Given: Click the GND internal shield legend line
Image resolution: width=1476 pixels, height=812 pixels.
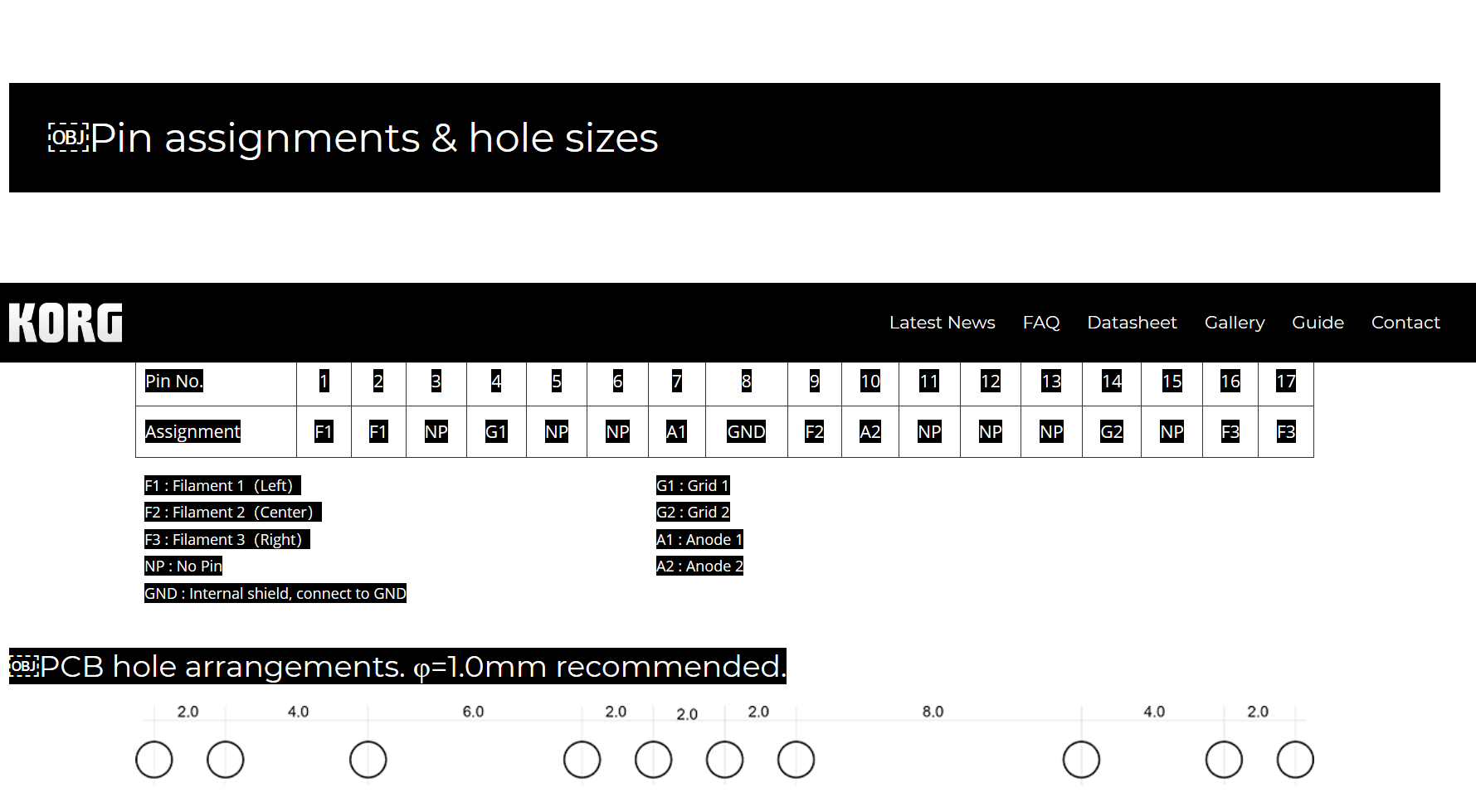Looking at the screenshot, I should coord(275,593).
